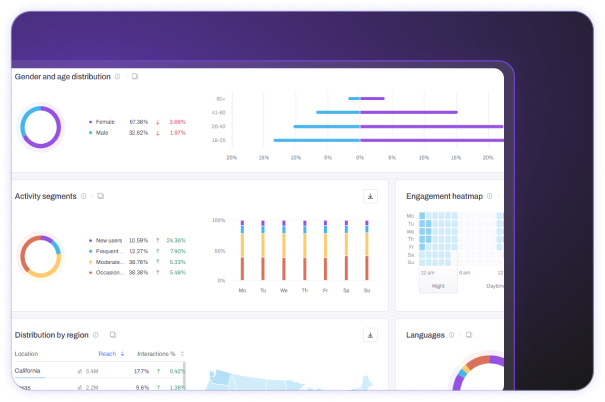Click info icon next to Languages title
This screenshot has height=402, width=605.
click(x=451, y=334)
